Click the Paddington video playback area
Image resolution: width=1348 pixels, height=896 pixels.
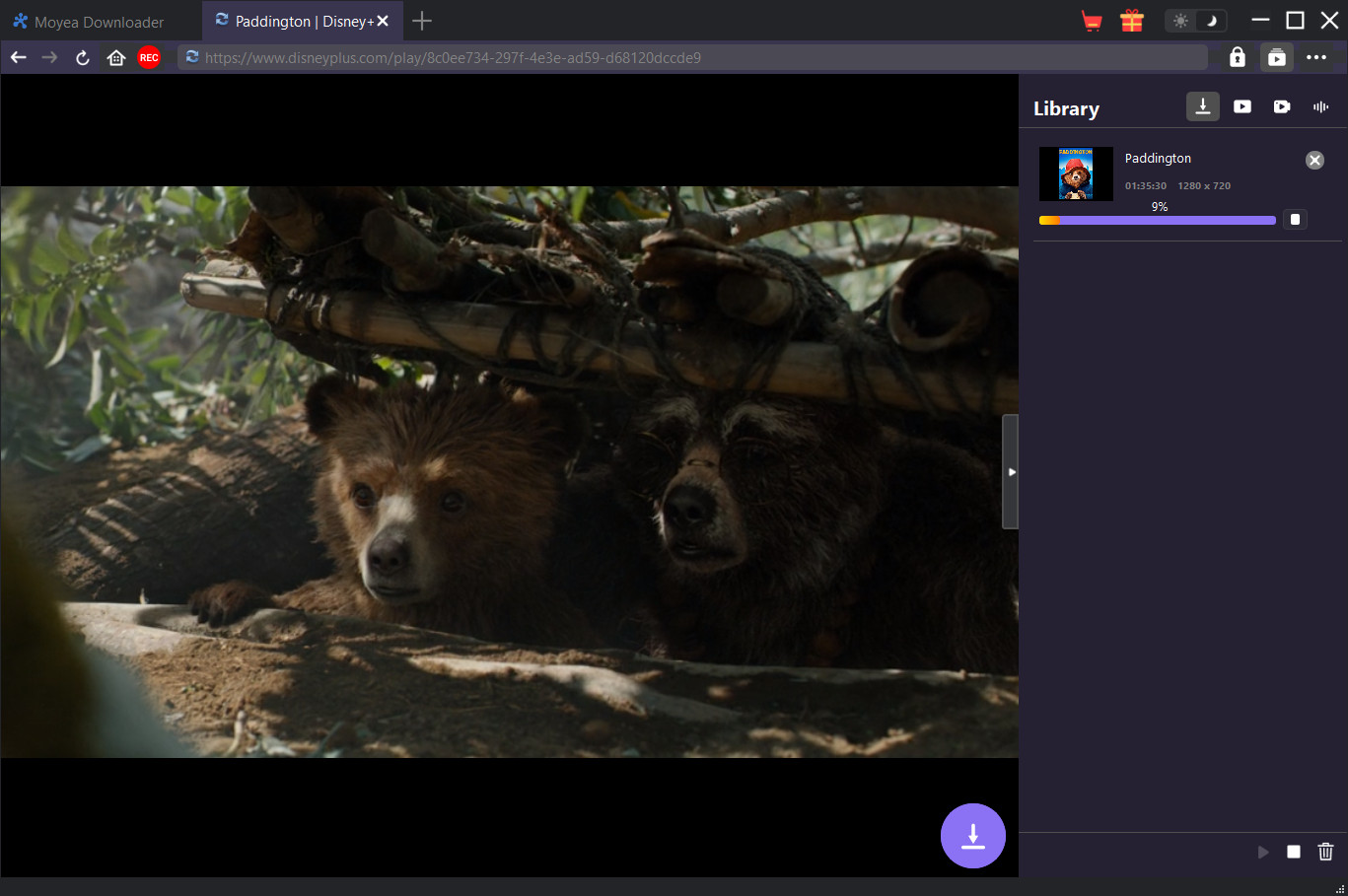pyautogui.click(x=510, y=472)
